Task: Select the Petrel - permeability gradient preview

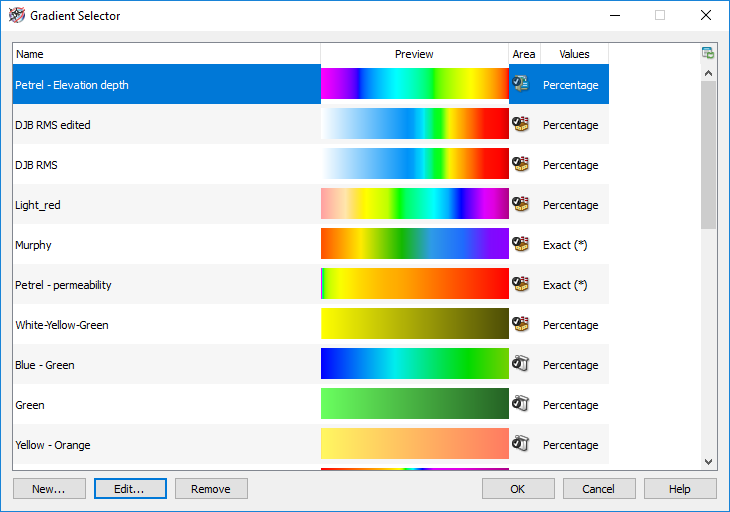Action: [414, 285]
